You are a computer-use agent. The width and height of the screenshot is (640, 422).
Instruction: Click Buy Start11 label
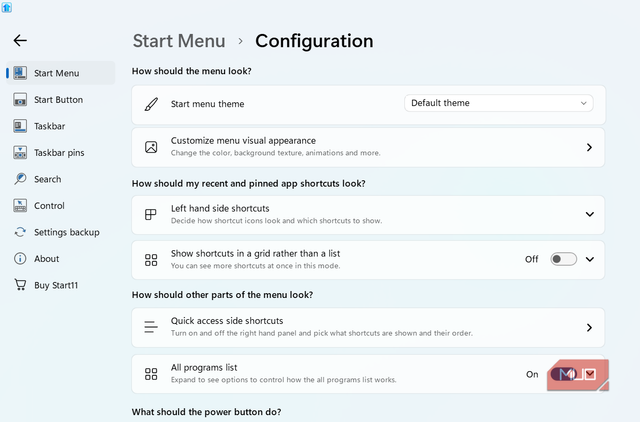pos(56,285)
